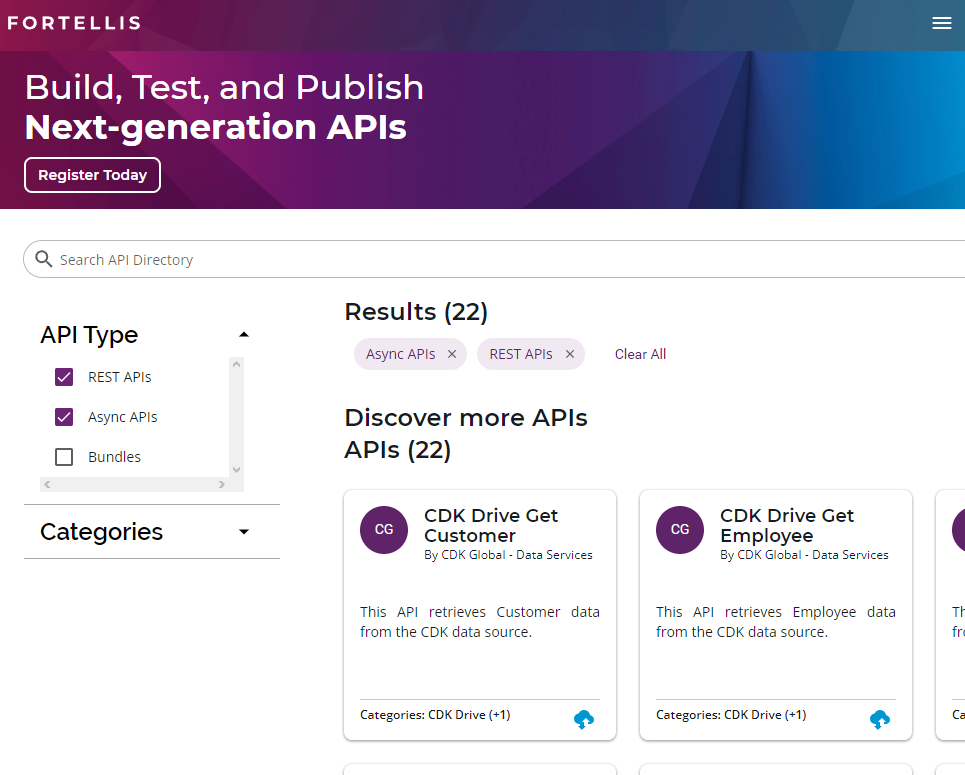Click the Get Employee card description text

[776, 622]
